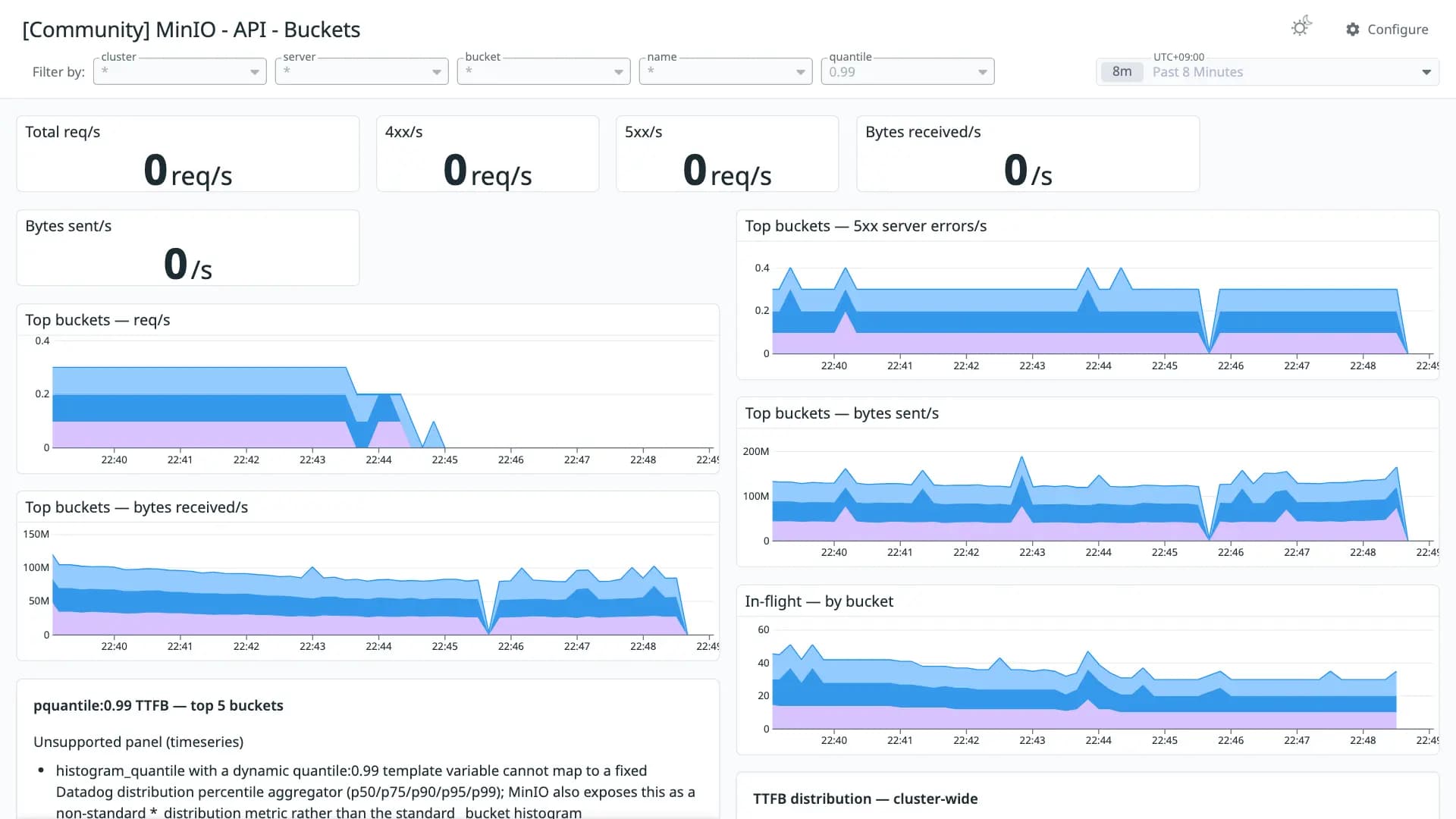Click the Unsupported panel (timeseries) text
Viewport: 1456px width, 819px height.
(139, 742)
